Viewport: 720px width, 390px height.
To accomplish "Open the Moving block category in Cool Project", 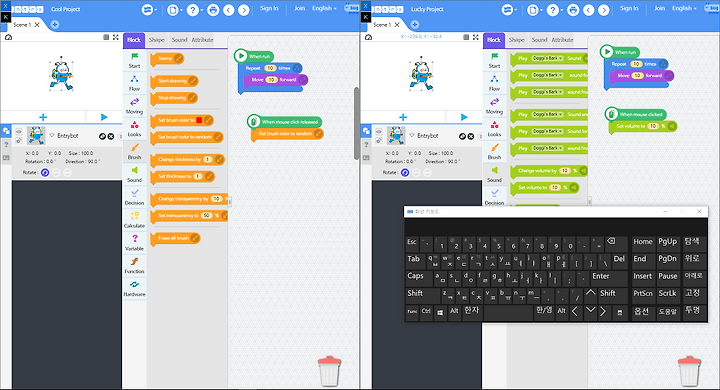I will coord(135,106).
